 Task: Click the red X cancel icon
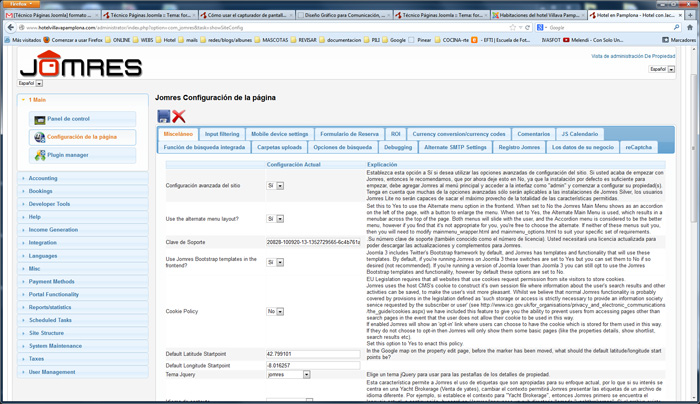tap(179, 116)
